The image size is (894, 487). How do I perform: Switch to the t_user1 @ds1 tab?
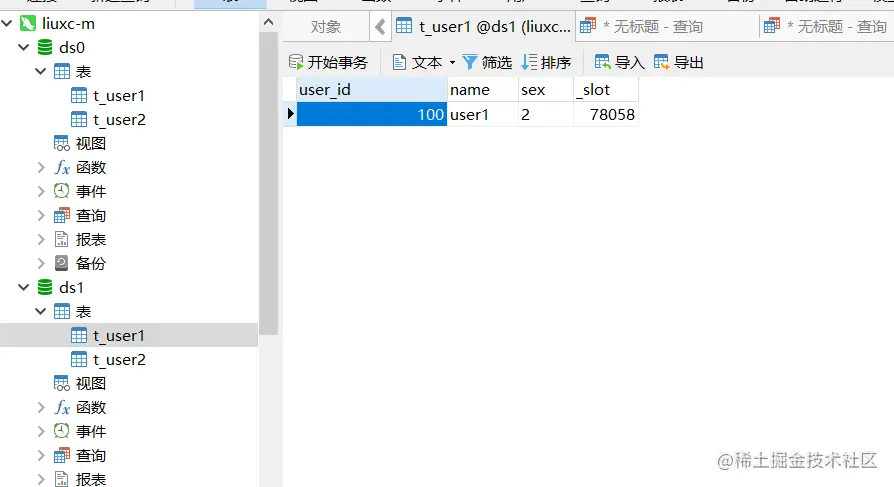483,27
